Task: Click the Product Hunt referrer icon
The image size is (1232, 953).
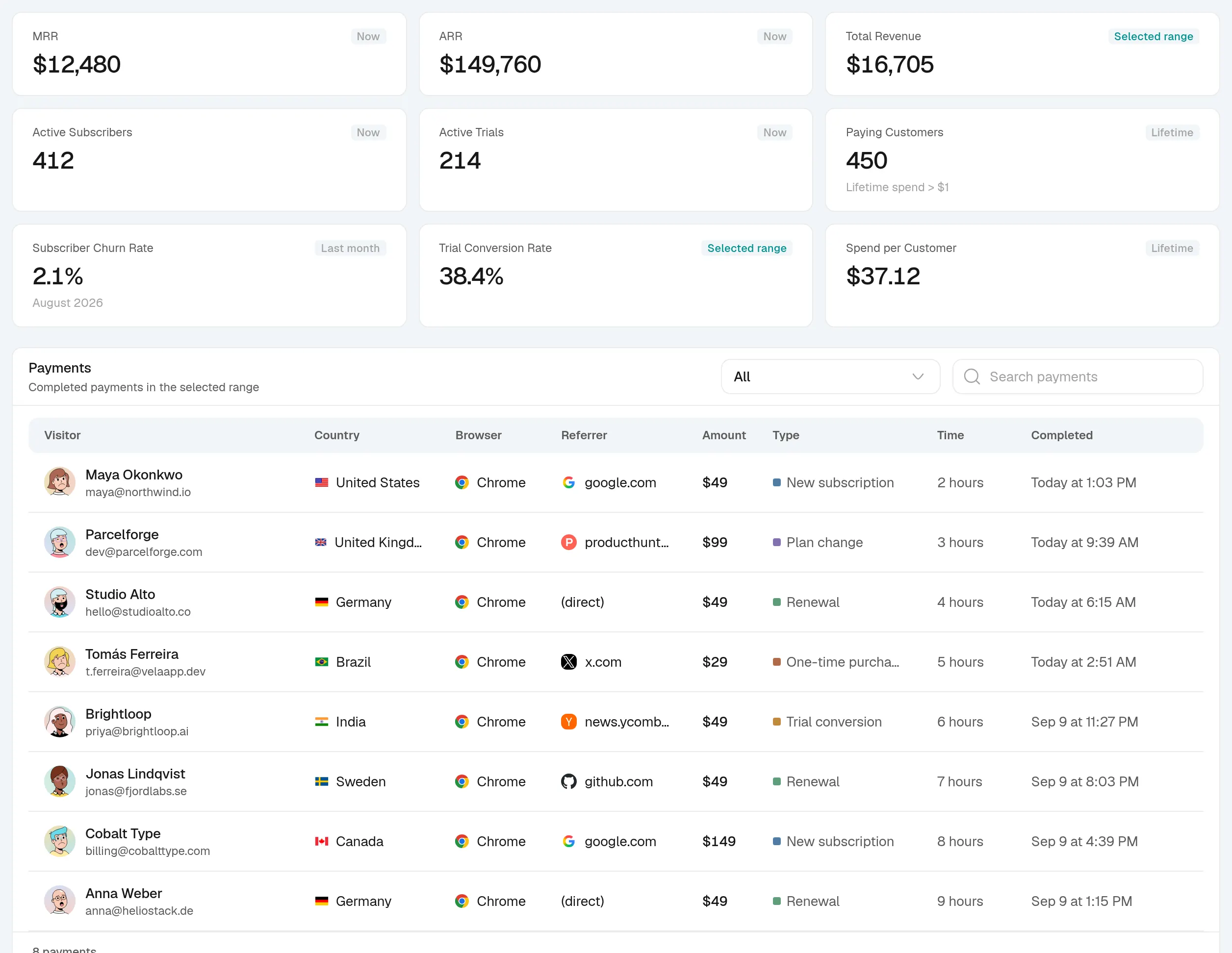Action: pos(568,542)
